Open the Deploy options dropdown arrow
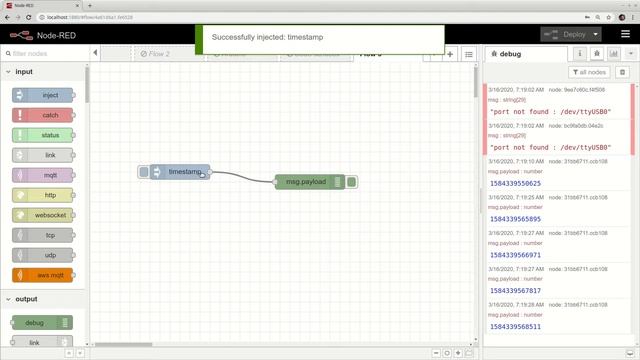Screen dimensions: 640x360 [x=596, y=35]
